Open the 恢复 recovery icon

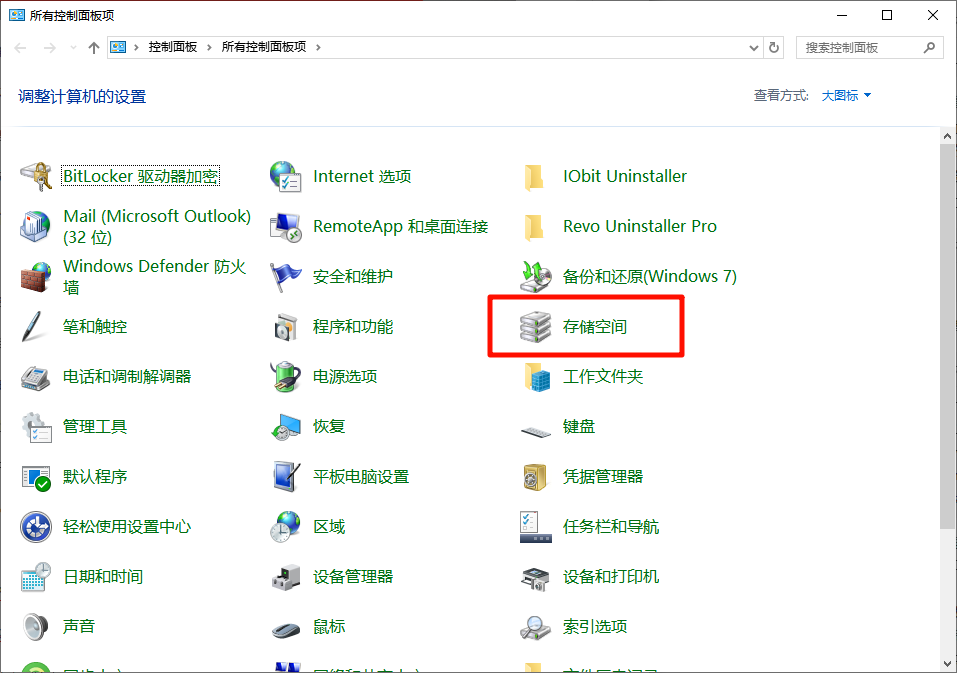(x=286, y=426)
